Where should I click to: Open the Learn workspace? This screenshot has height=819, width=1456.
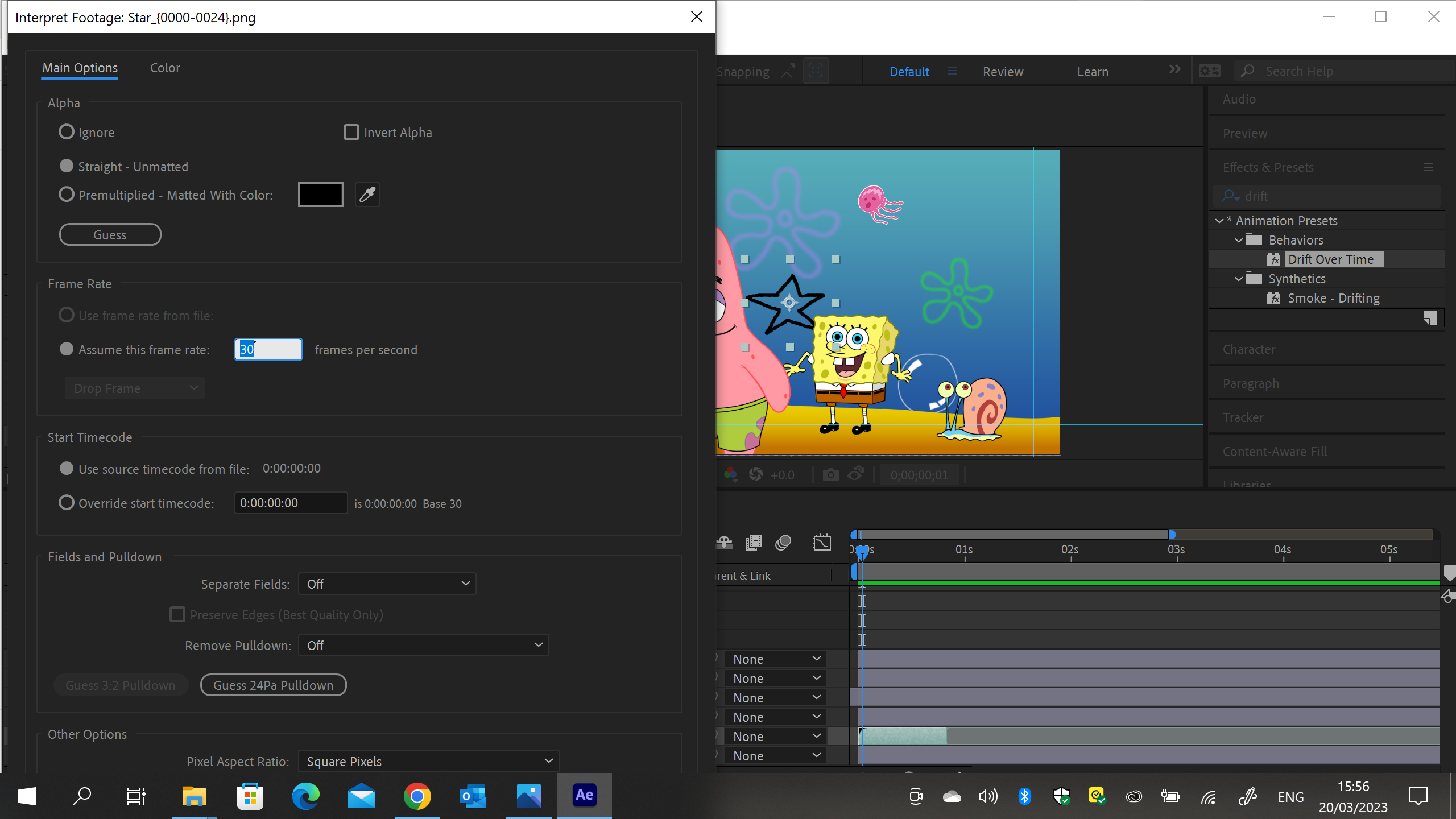[x=1092, y=71]
